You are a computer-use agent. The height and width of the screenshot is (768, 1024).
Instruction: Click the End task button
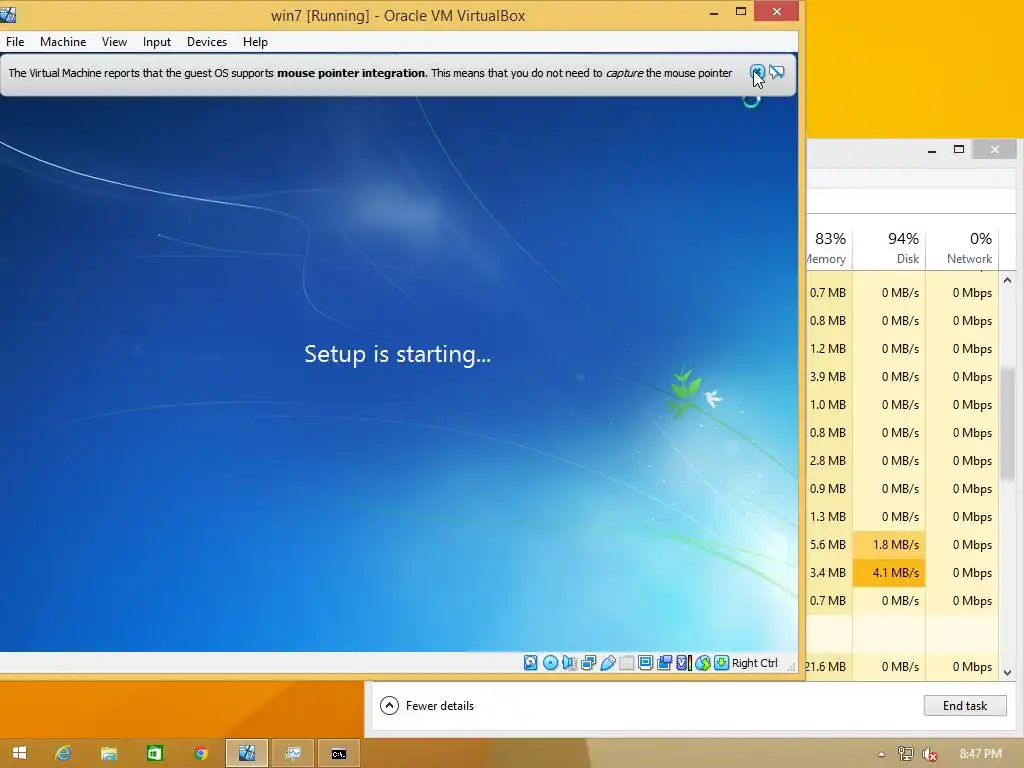coord(965,705)
